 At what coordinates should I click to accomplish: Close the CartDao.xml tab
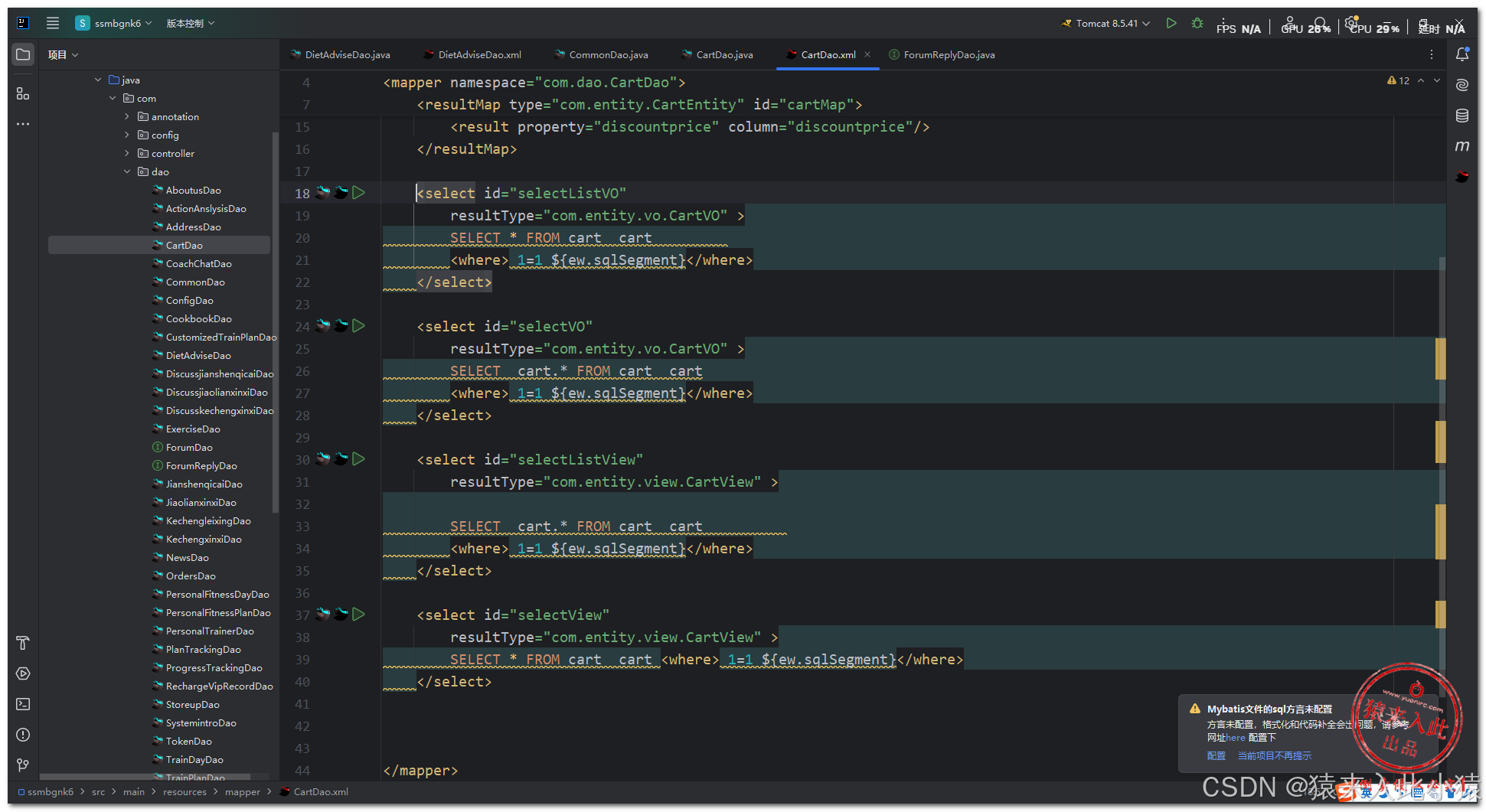867,54
